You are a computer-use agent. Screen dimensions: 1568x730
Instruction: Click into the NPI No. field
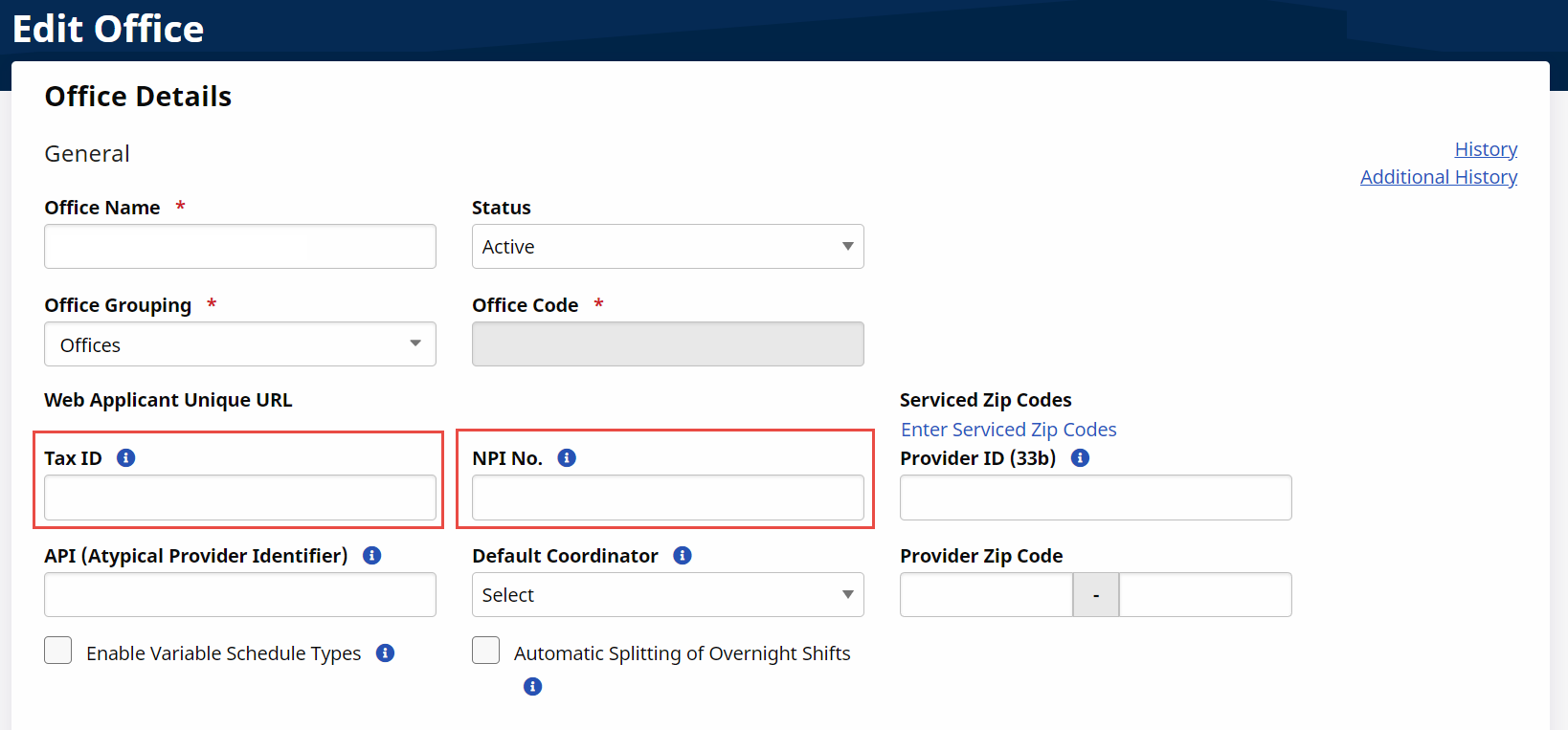coord(667,498)
